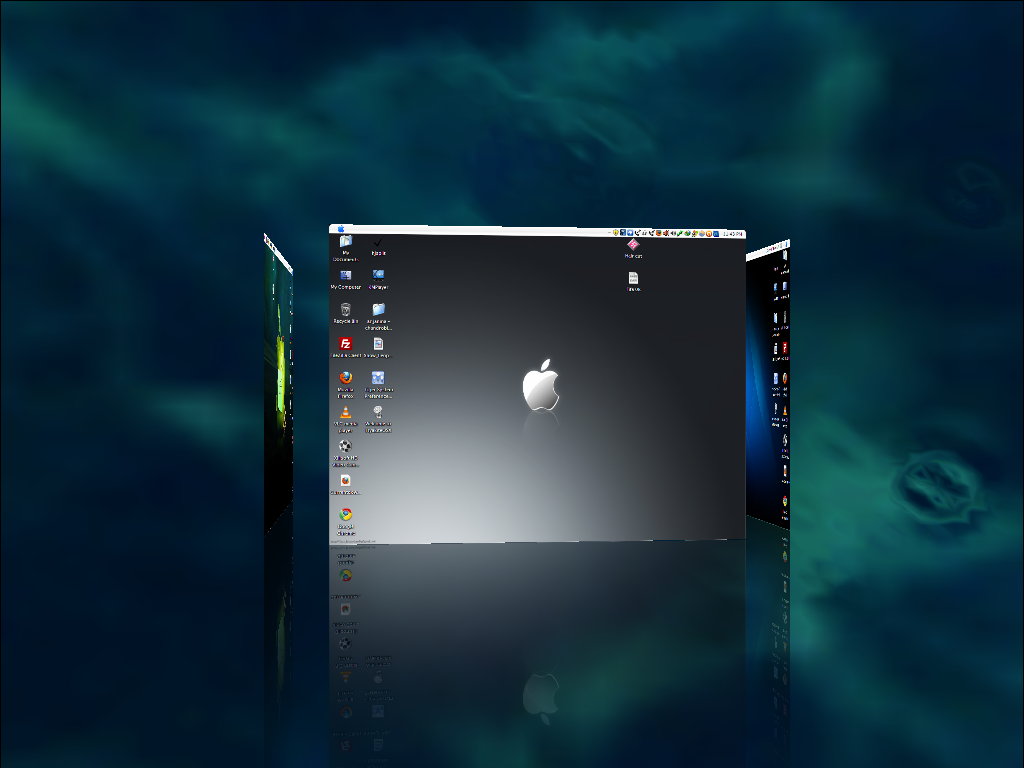Select the My Computer desktop icon
The width and height of the screenshot is (1024, 768).
(x=345, y=275)
